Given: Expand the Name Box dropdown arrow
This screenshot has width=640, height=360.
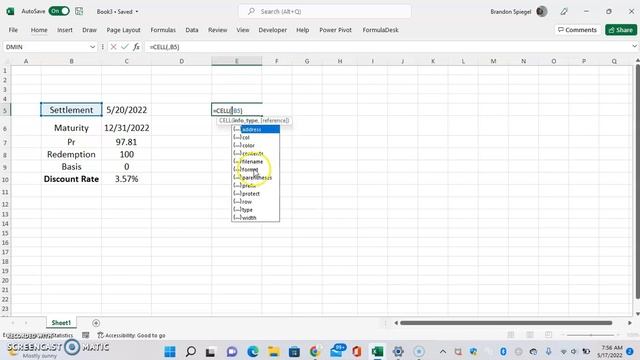Looking at the screenshot, I should coord(92,47).
